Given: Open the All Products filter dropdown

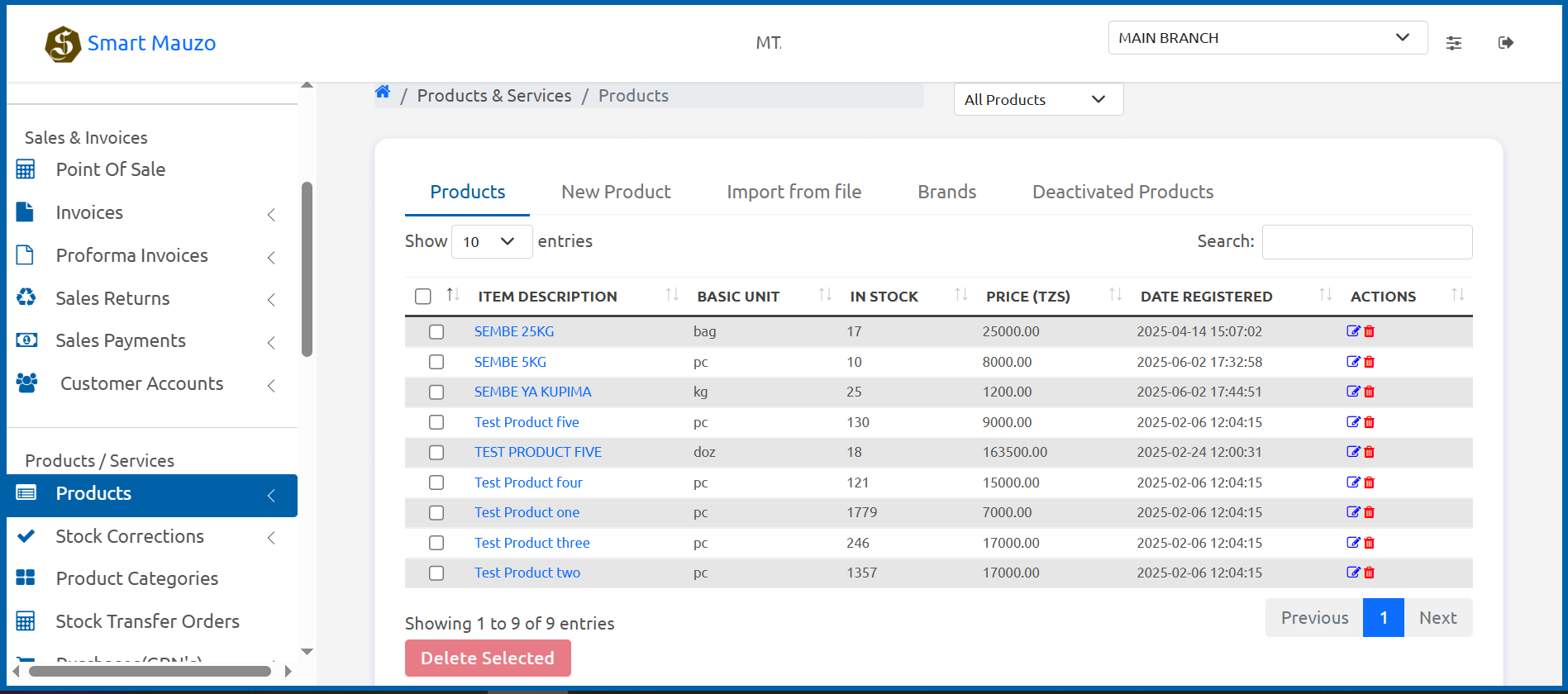Looking at the screenshot, I should [1038, 99].
